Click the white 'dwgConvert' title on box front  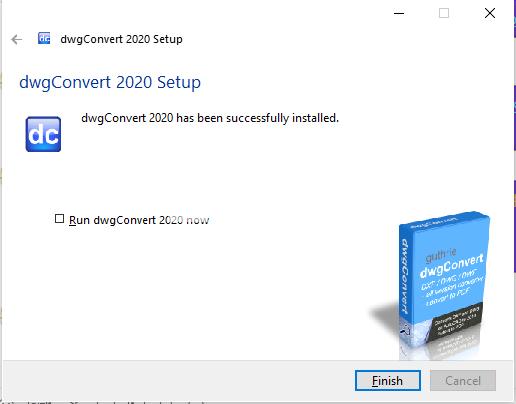[452, 266]
